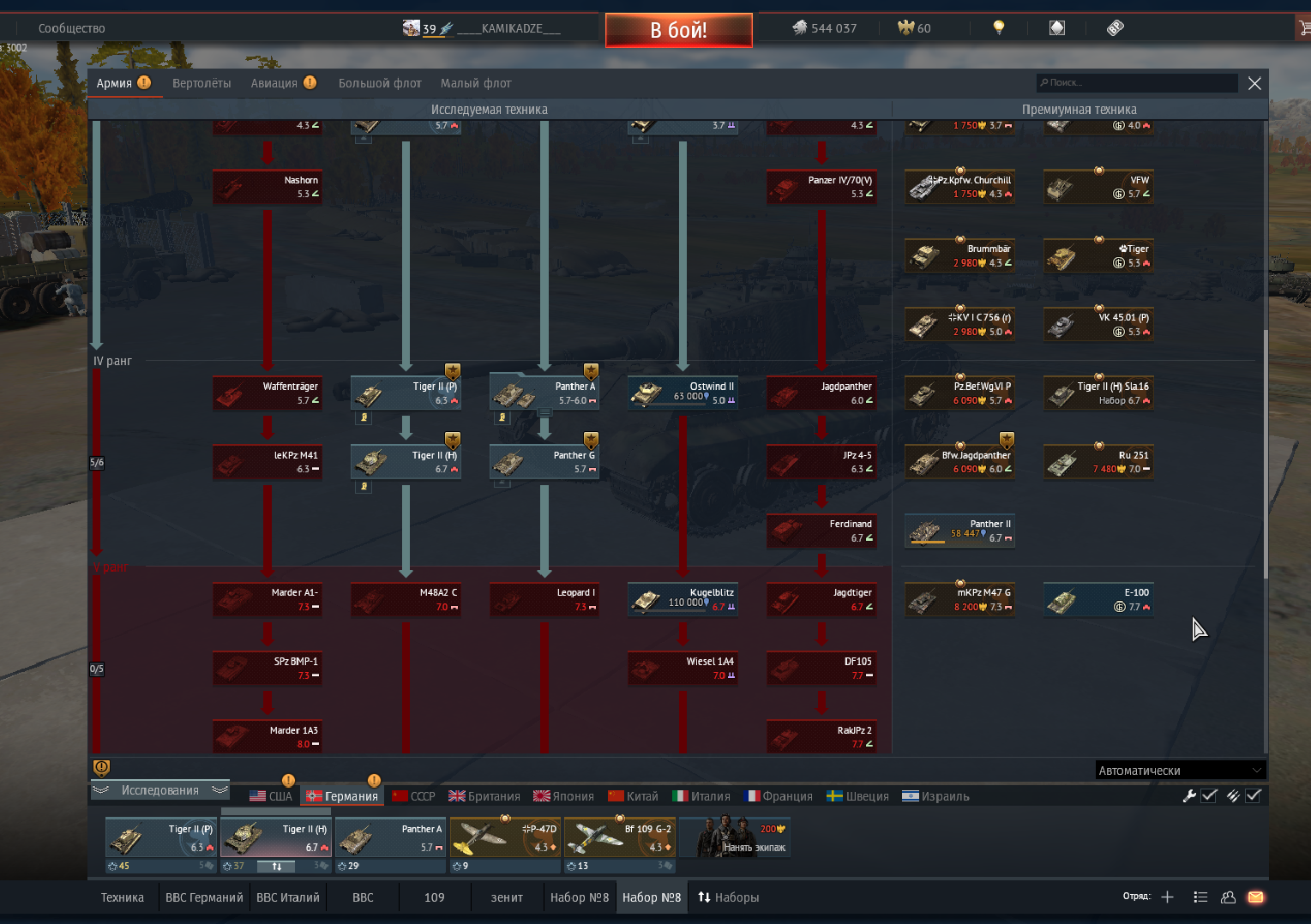Select the СССР nation tab
Image resolution: width=1311 pixels, height=924 pixels.
coord(413,796)
